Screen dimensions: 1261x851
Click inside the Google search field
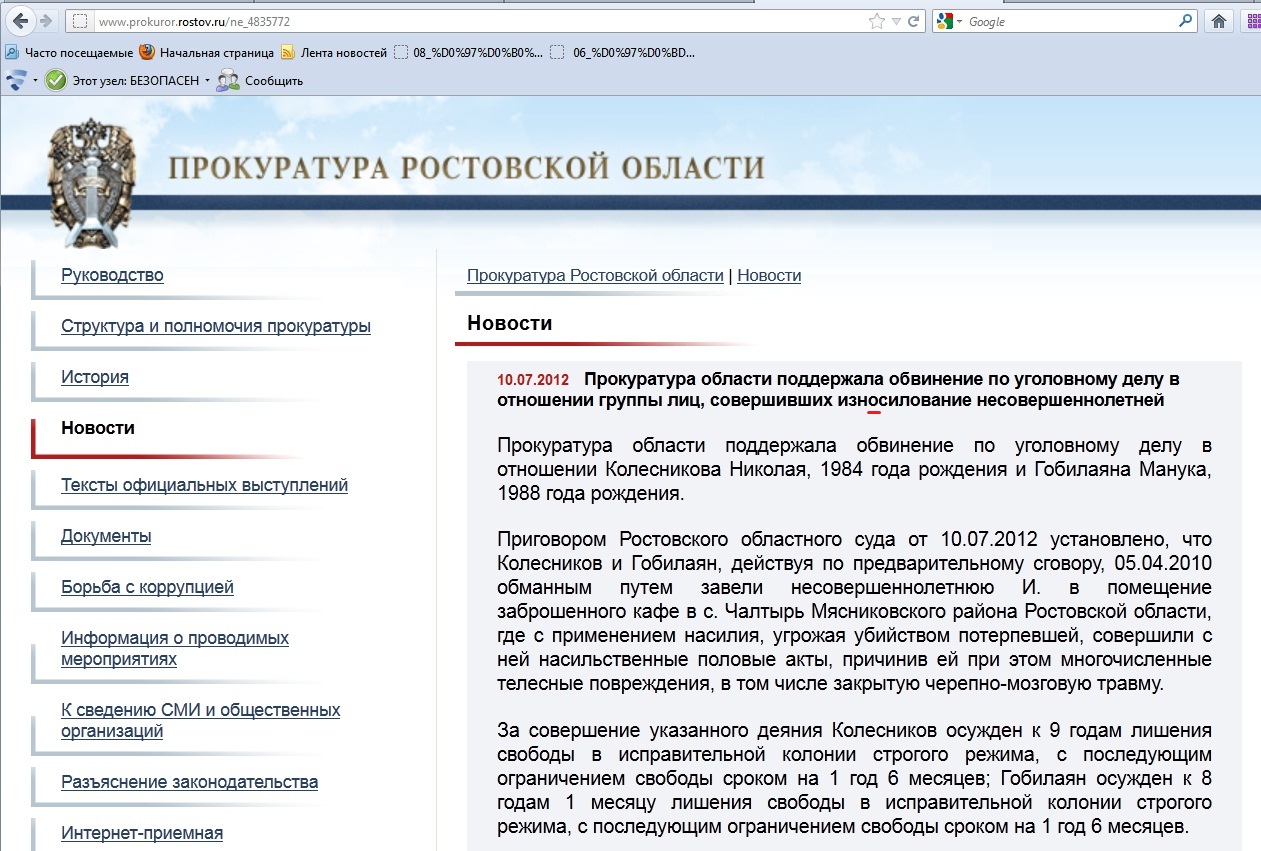(1070, 21)
